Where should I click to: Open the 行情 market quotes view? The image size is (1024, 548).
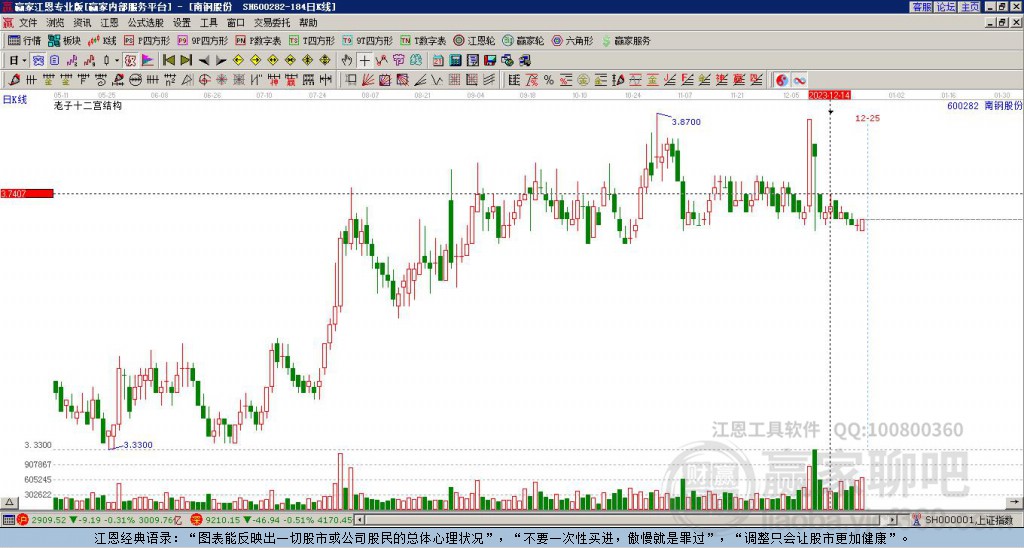pos(24,40)
